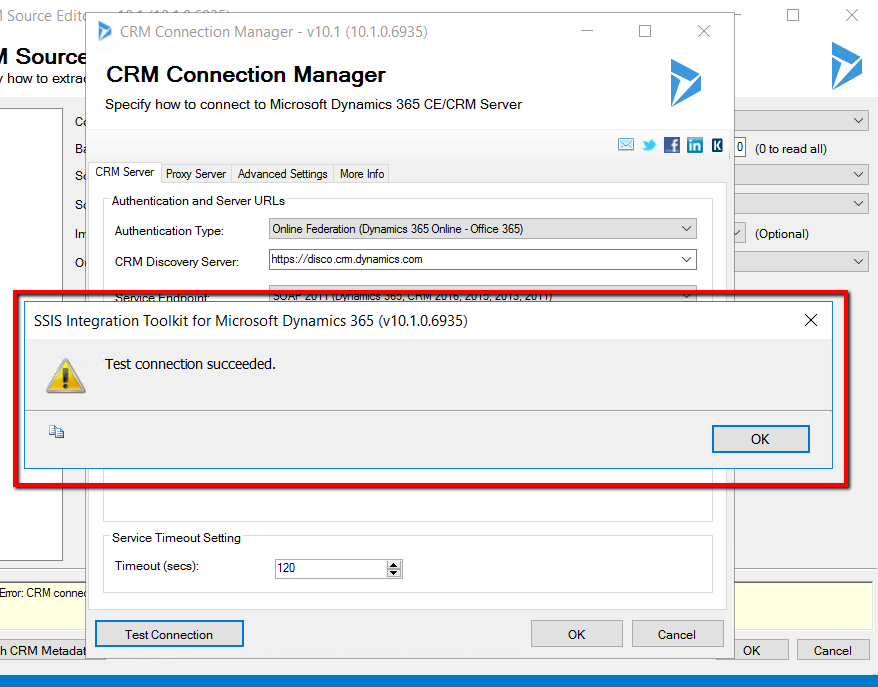Switch to the CRM Server tab

tap(124, 172)
